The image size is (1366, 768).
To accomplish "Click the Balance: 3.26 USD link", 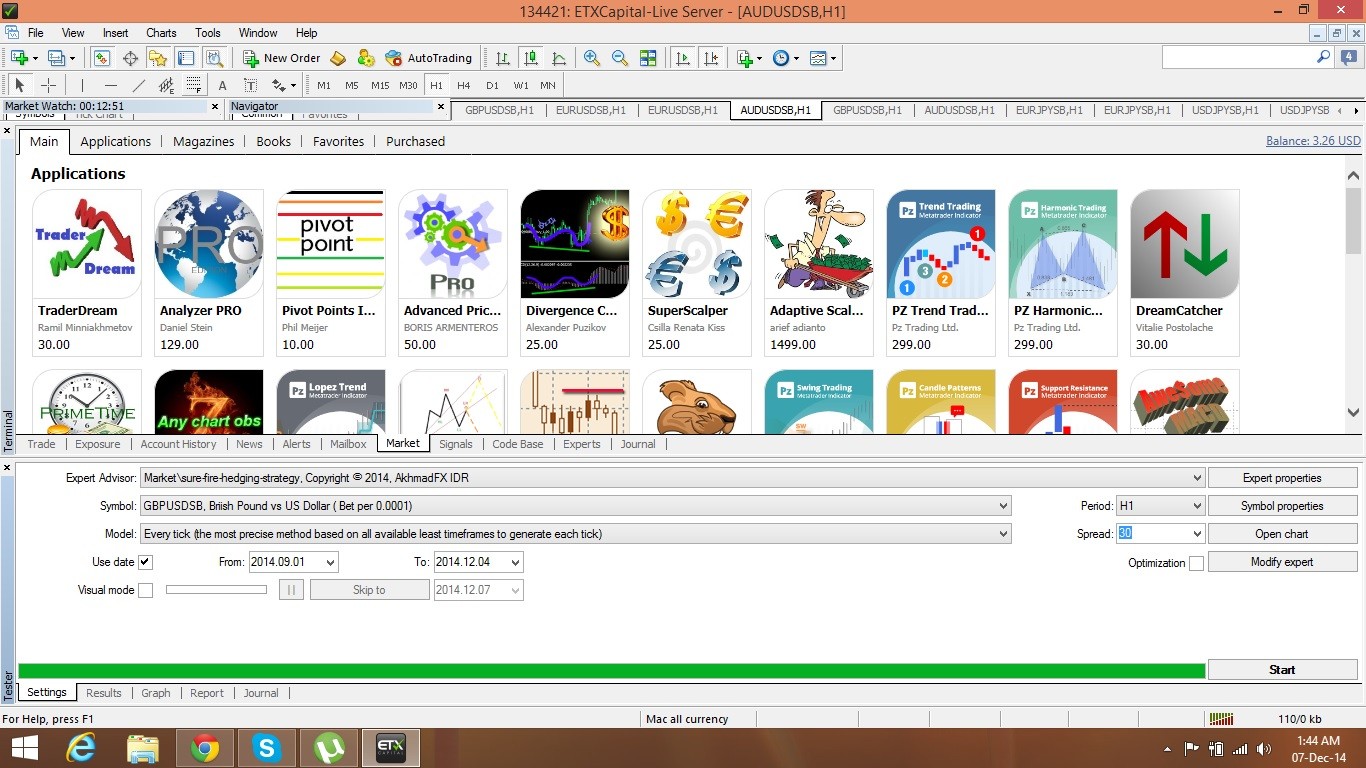I will pyautogui.click(x=1312, y=141).
